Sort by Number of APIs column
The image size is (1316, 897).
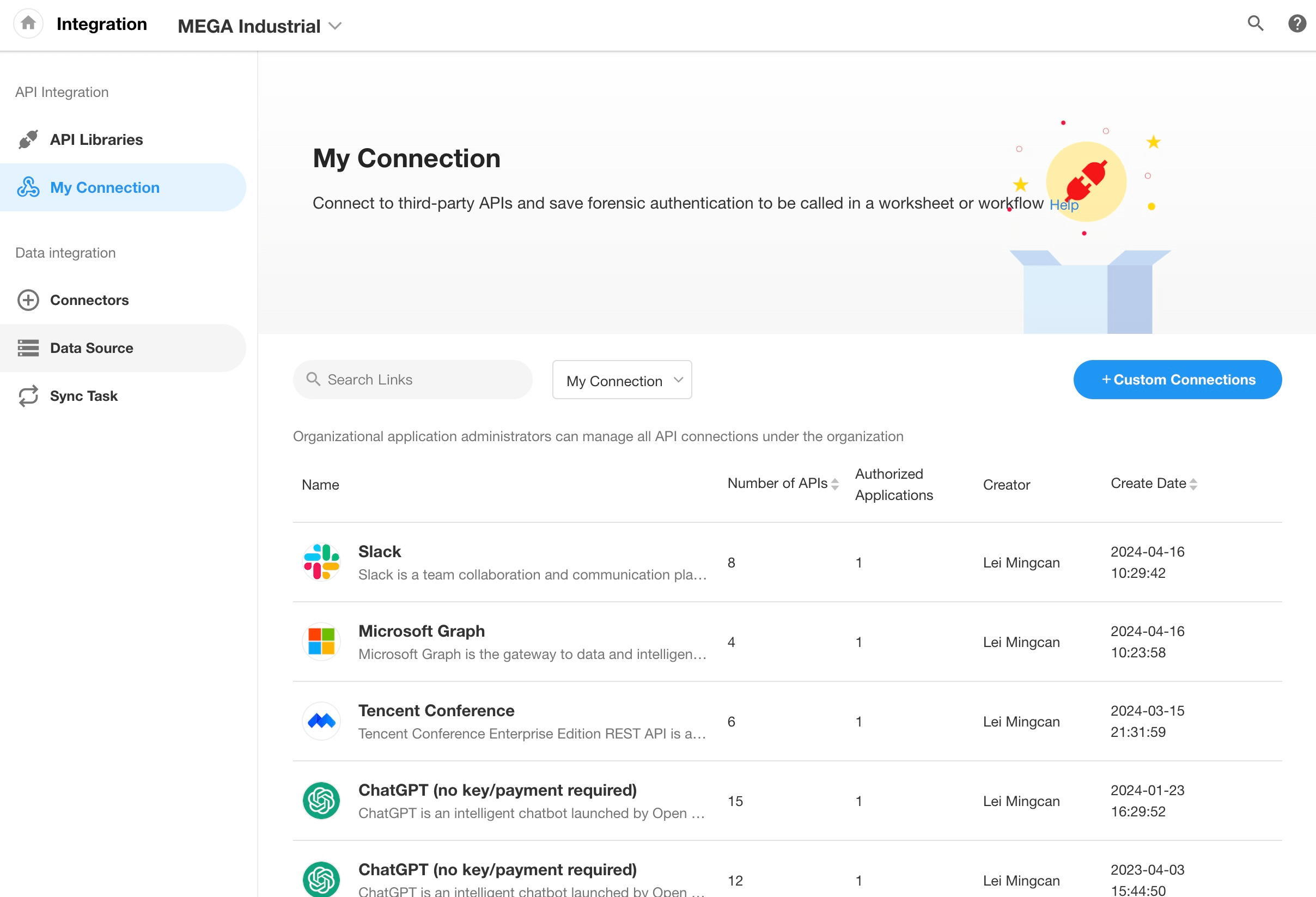pyautogui.click(x=834, y=484)
